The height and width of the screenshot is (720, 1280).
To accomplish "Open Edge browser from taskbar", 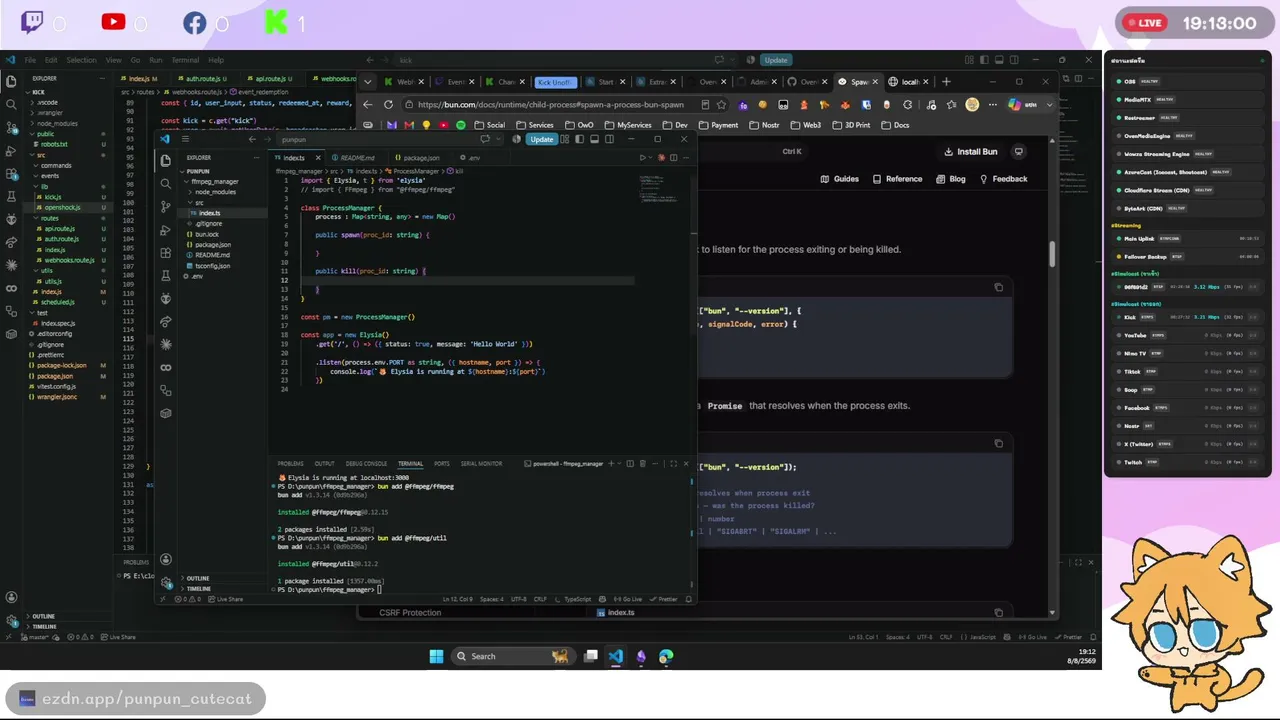I will 666,656.
